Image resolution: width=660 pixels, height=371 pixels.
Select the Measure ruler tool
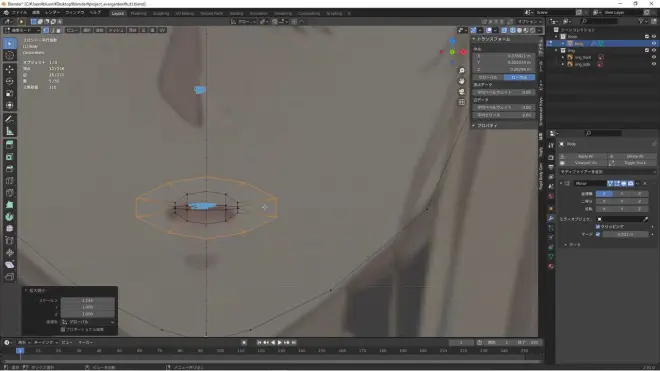point(10,131)
